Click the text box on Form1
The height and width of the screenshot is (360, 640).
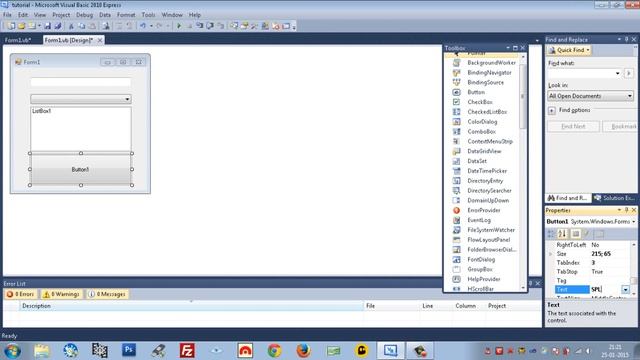pos(81,82)
